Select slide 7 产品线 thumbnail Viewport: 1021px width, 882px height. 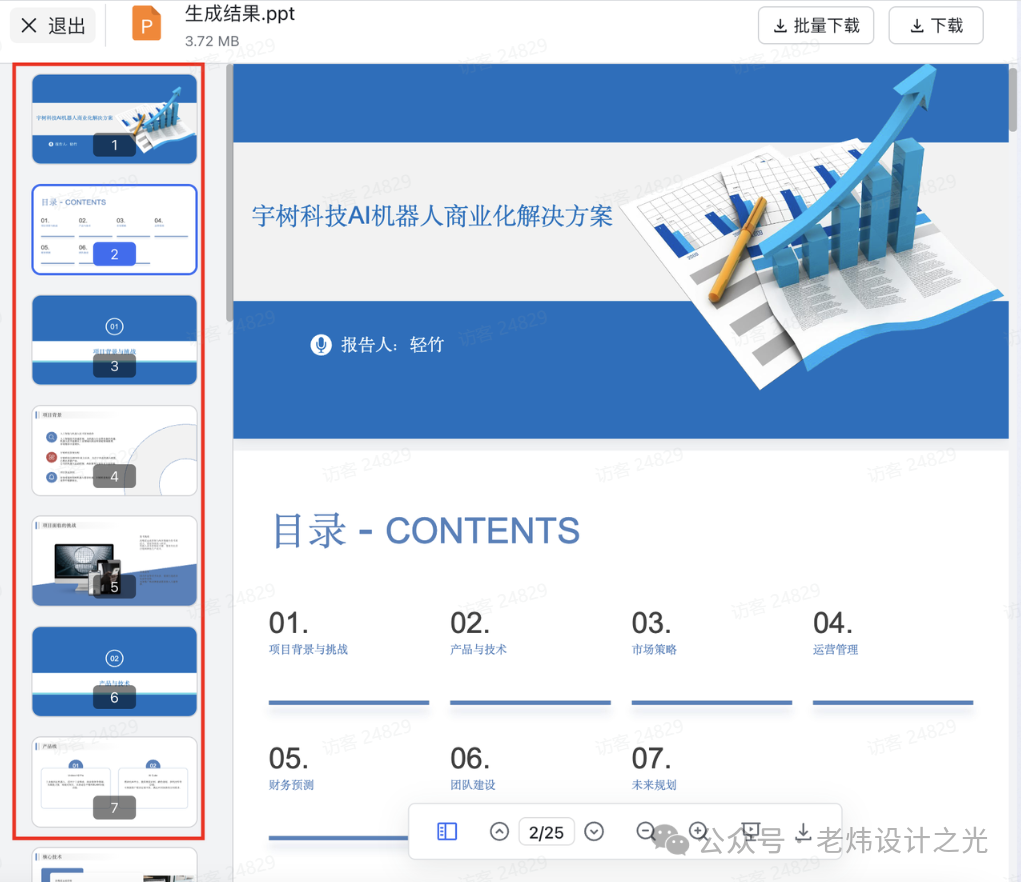(115, 782)
